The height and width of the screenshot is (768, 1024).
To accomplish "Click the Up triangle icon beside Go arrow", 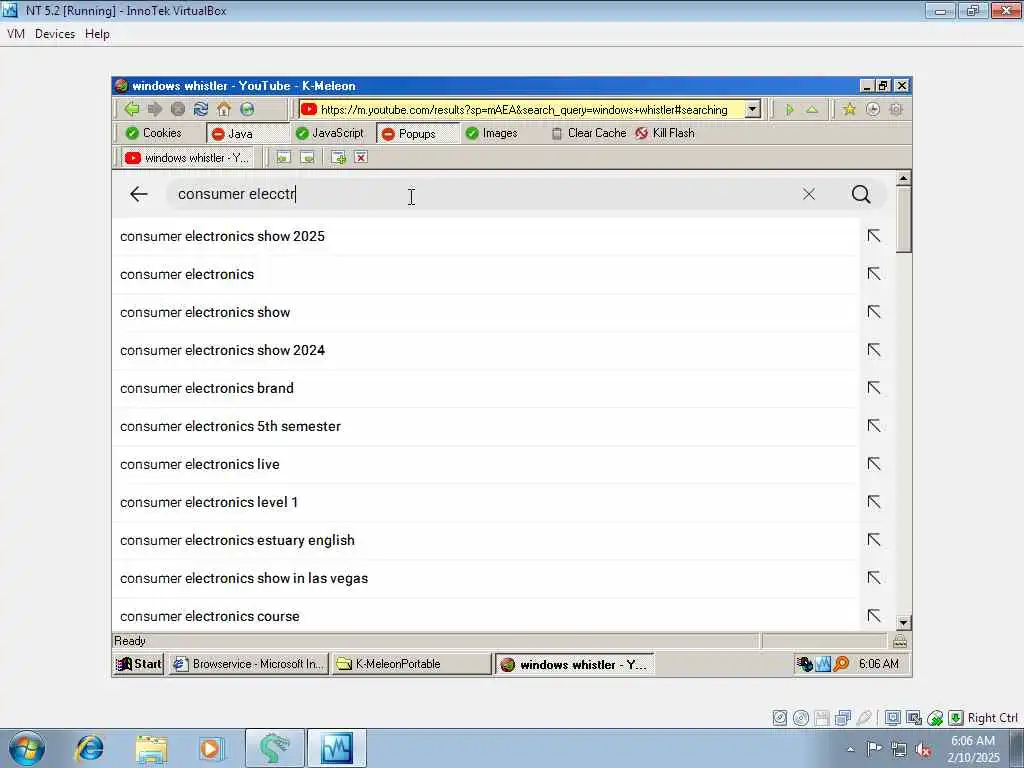I will click(812, 110).
